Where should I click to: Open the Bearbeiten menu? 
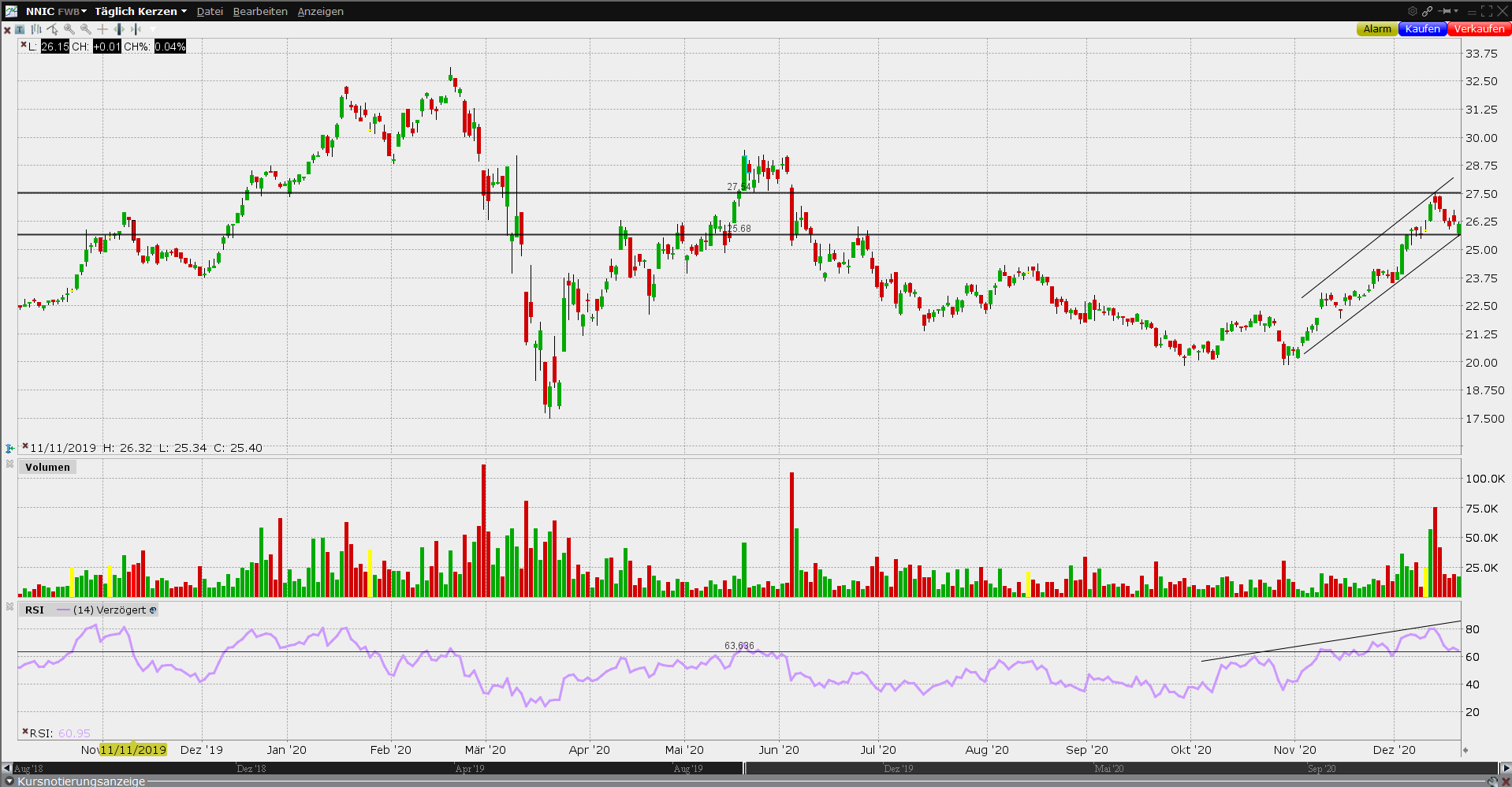[260, 11]
